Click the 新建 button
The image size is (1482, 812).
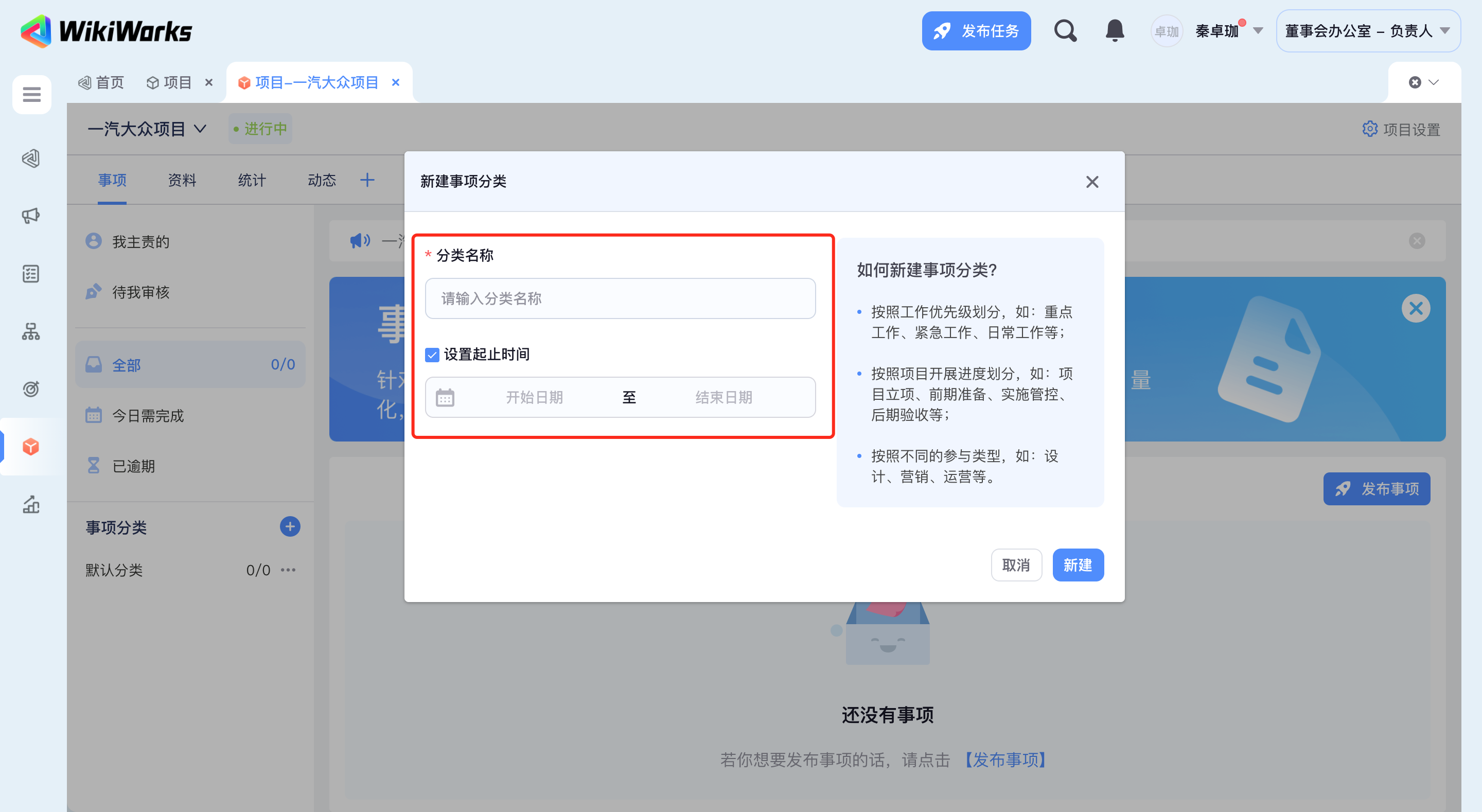coord(1078,564)
